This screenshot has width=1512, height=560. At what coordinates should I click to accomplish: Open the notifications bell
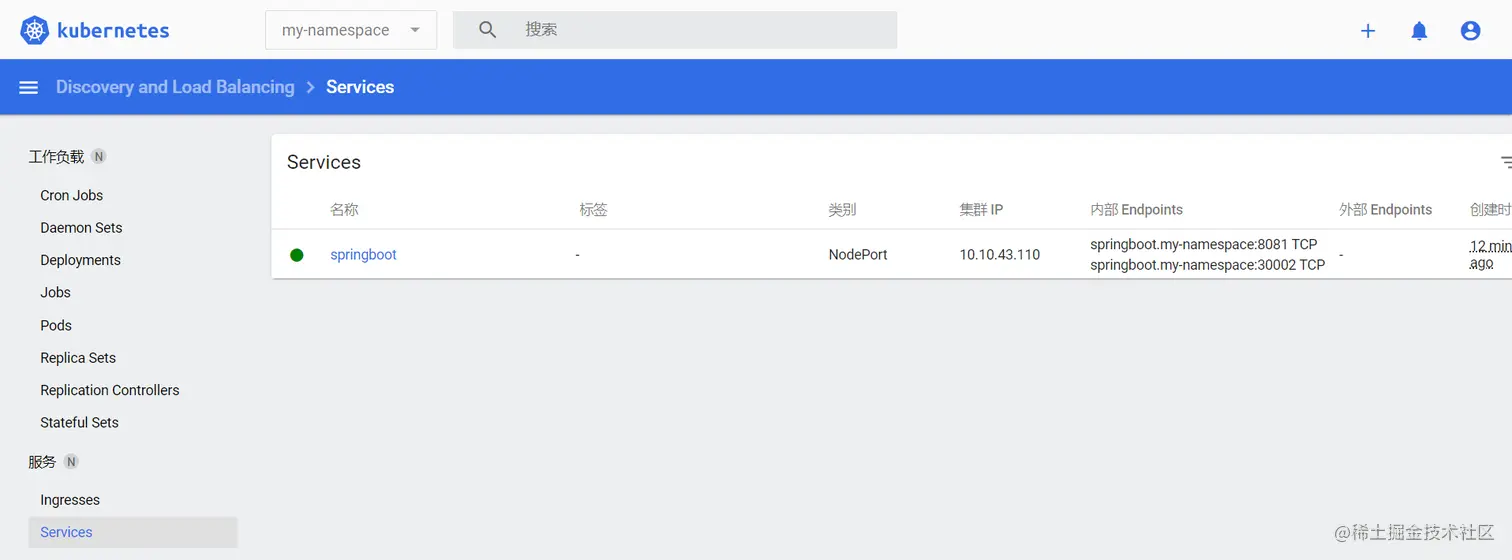[x=1419, y=31]
